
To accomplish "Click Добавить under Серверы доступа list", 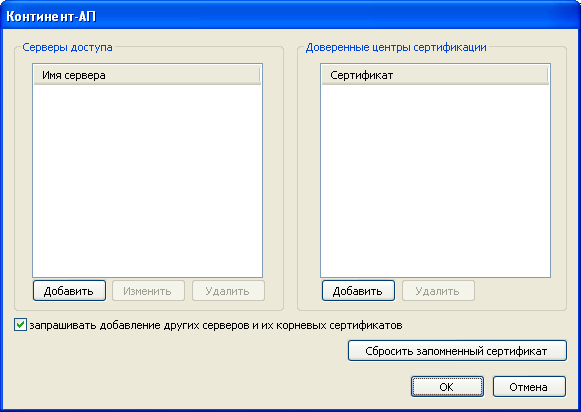I will (69, 291).
